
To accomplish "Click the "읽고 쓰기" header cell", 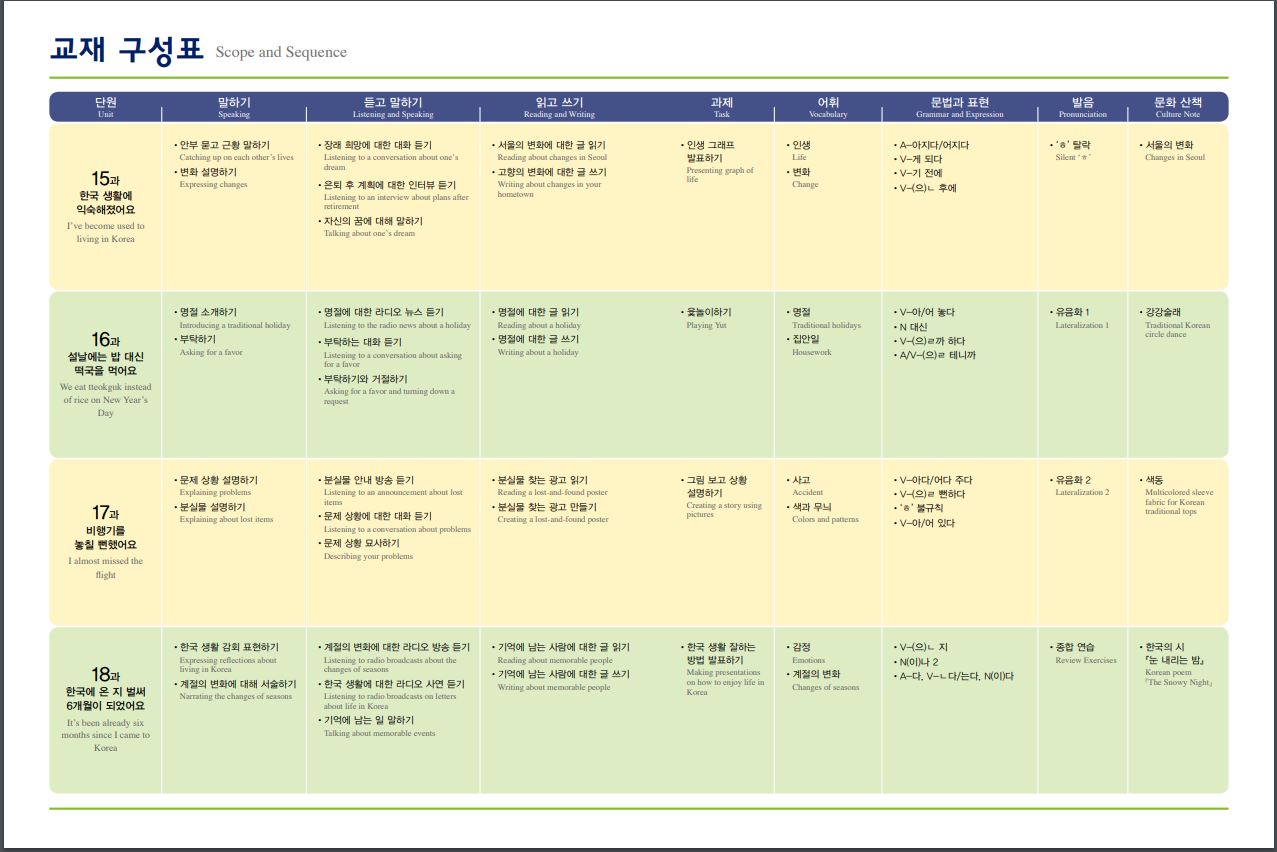I will 559,107.
